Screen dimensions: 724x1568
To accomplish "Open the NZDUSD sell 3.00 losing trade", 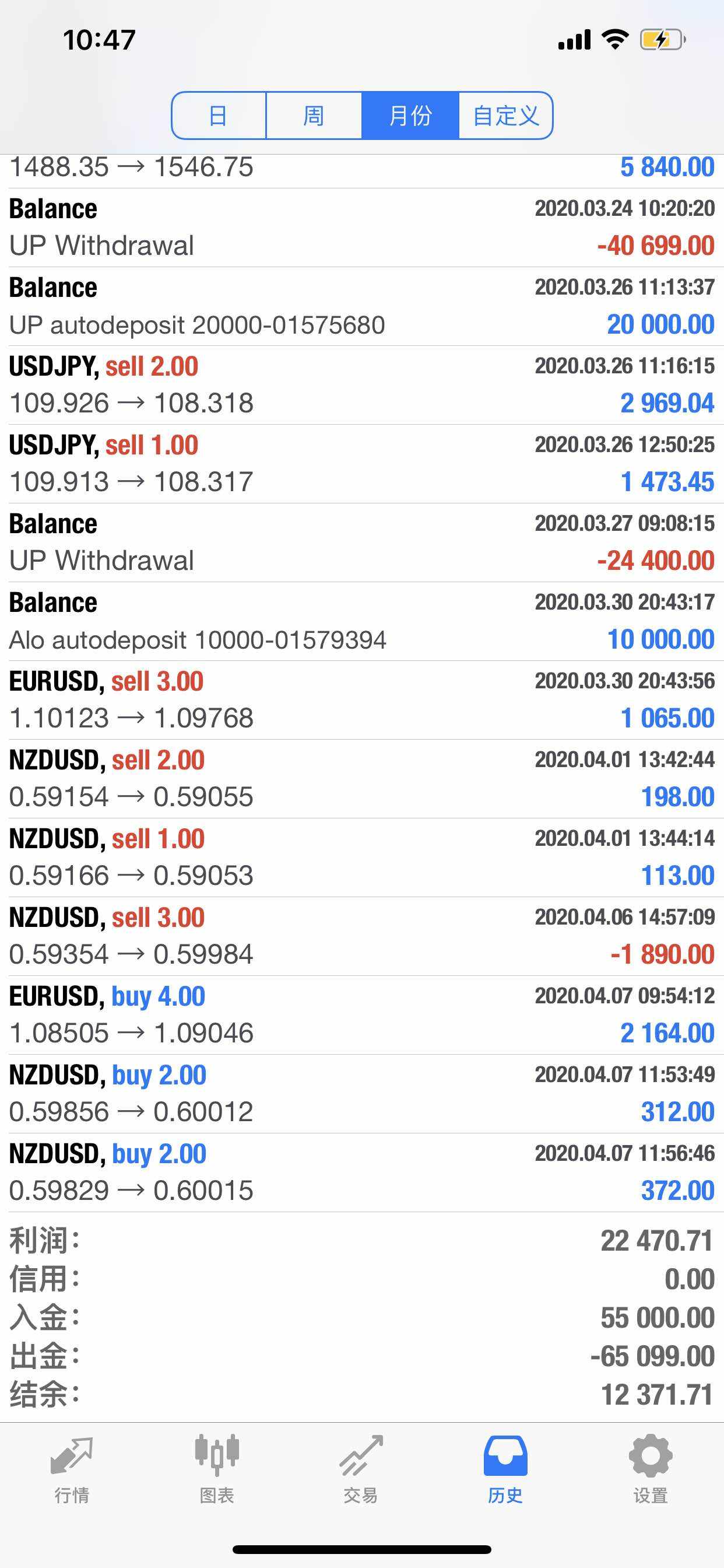I will [x=362, y=936].
